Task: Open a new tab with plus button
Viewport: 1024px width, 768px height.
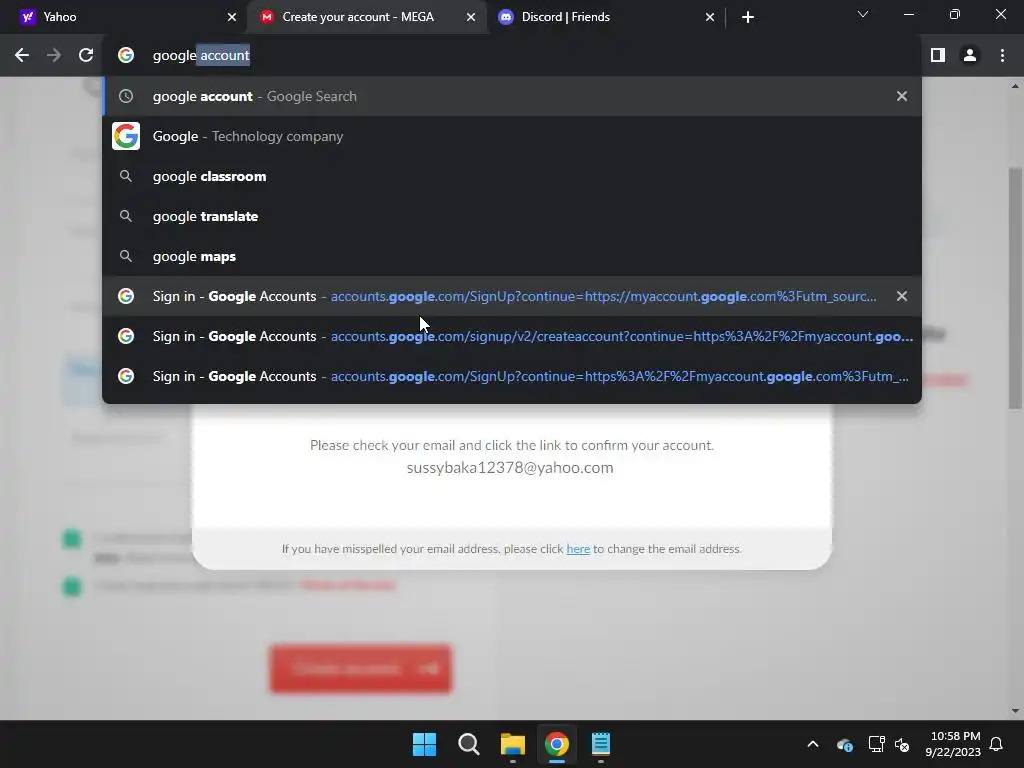Action: [748, 17]
